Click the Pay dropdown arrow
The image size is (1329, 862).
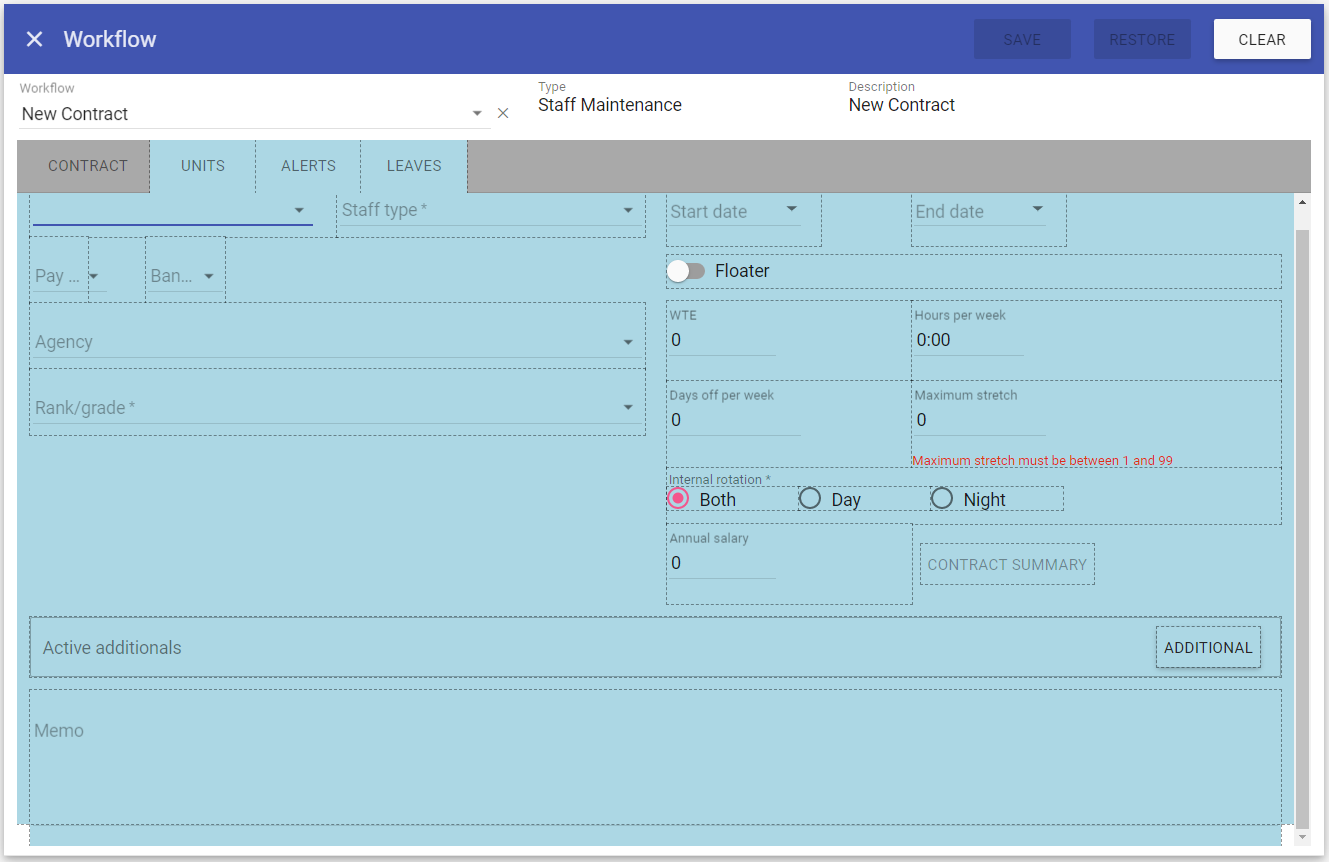point(94,277)
